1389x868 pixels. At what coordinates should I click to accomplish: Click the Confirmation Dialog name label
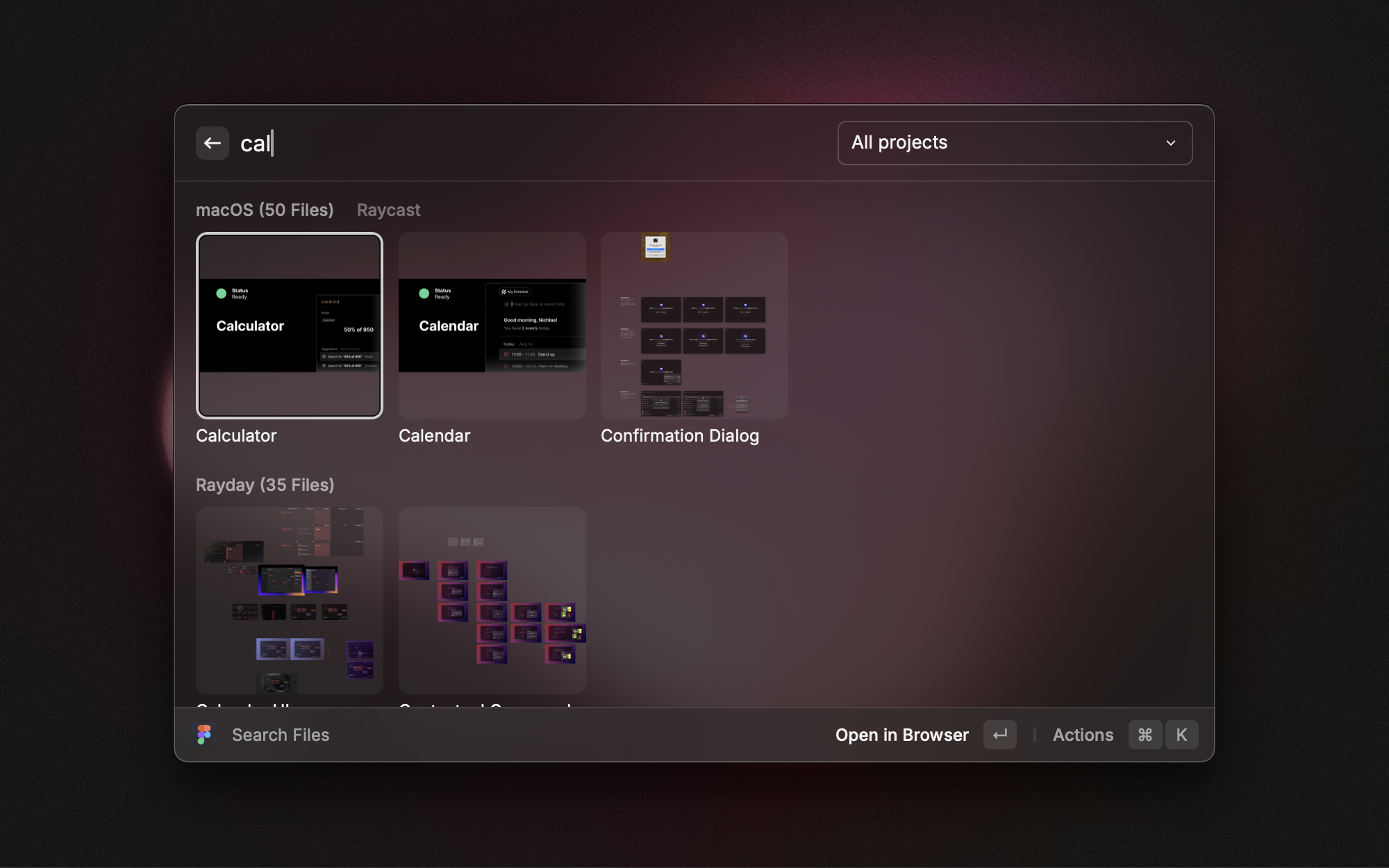pyautogui.click(x=679, y=435)
